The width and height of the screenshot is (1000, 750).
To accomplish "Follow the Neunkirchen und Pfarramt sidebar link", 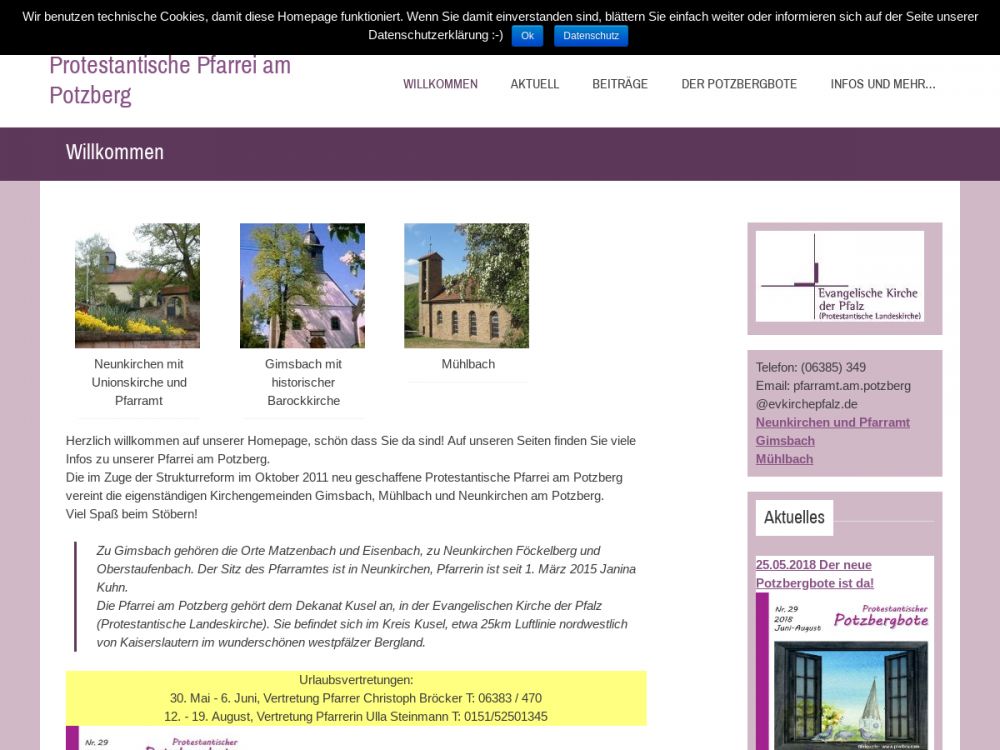I will coord(832,422).
